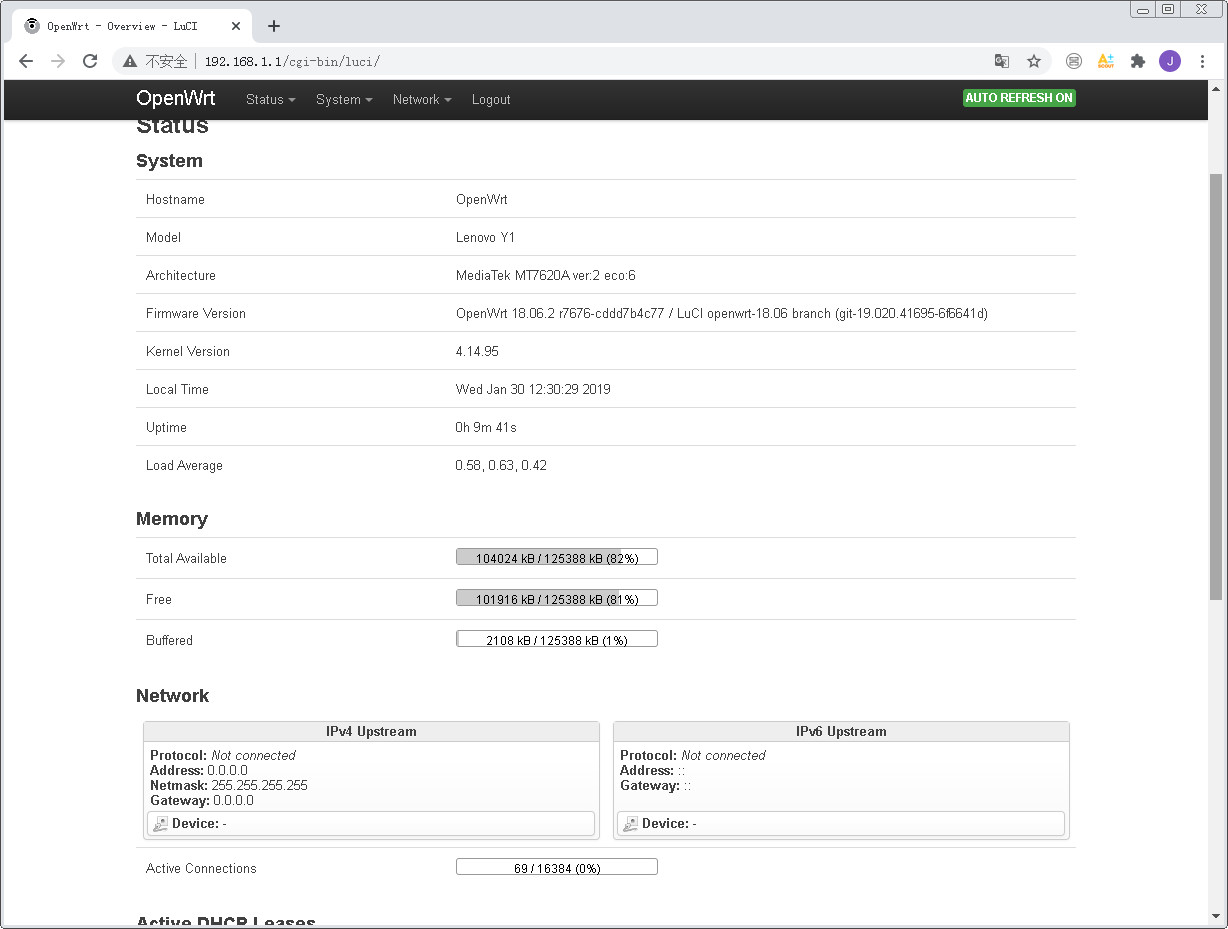Click the IPv4 Gateway 0.0.0.0 line
The height and width of the screenshot is (929, 1228).
[x=202, y=800]
